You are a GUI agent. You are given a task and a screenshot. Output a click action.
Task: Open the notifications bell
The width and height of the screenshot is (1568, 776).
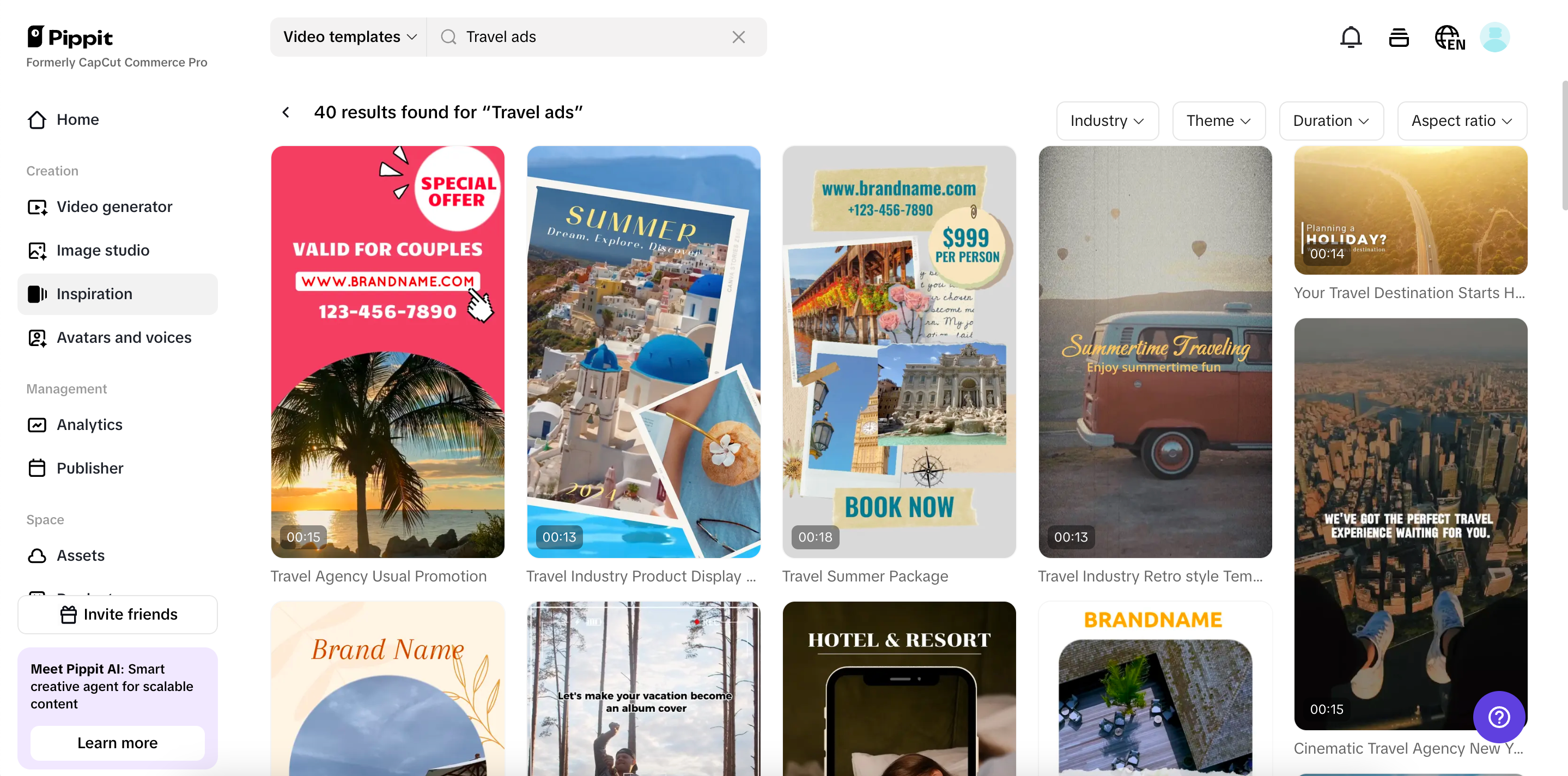click(1351, 37)
